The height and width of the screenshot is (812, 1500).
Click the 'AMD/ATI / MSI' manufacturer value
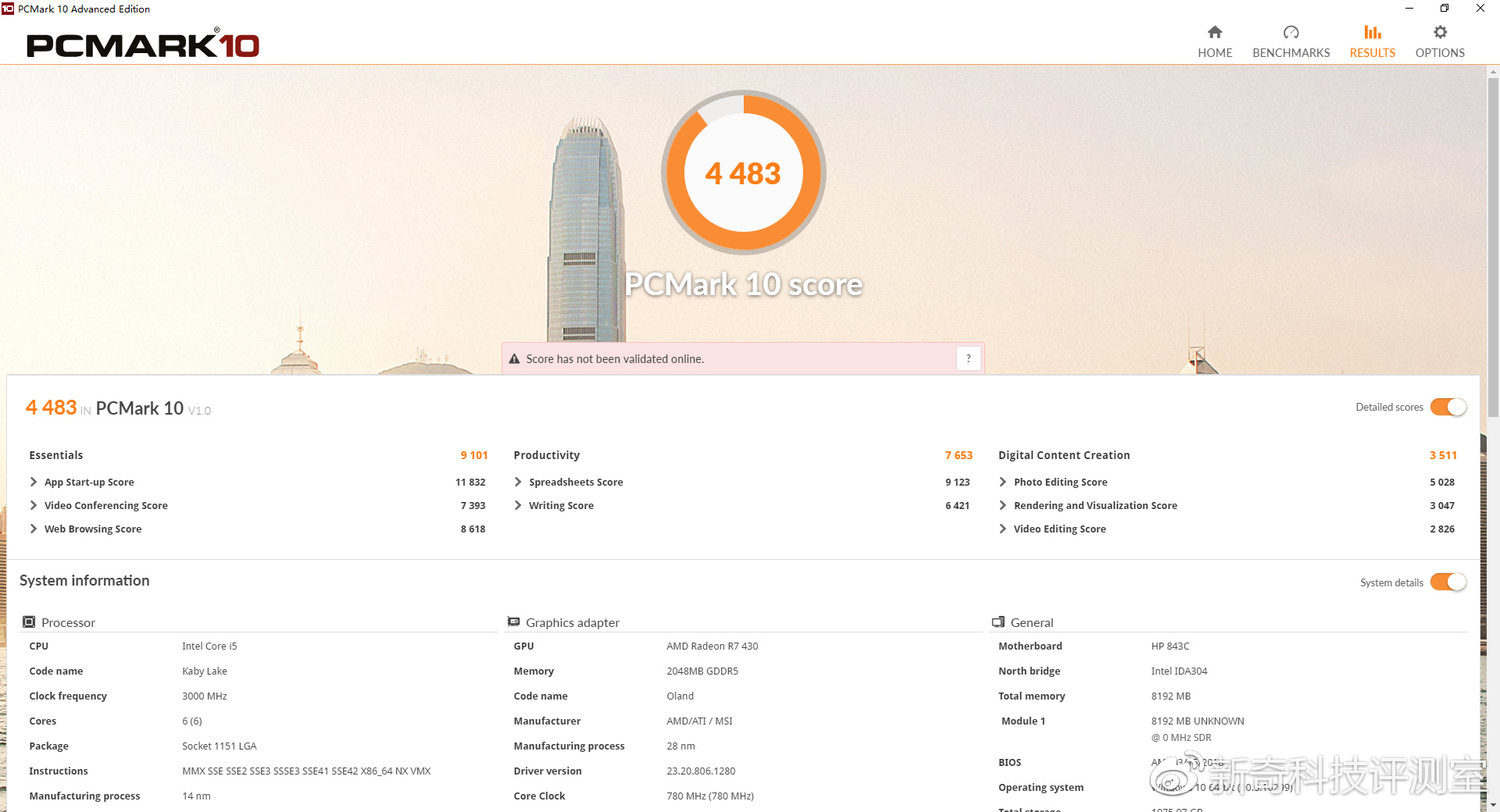click(x=699, y=721)
